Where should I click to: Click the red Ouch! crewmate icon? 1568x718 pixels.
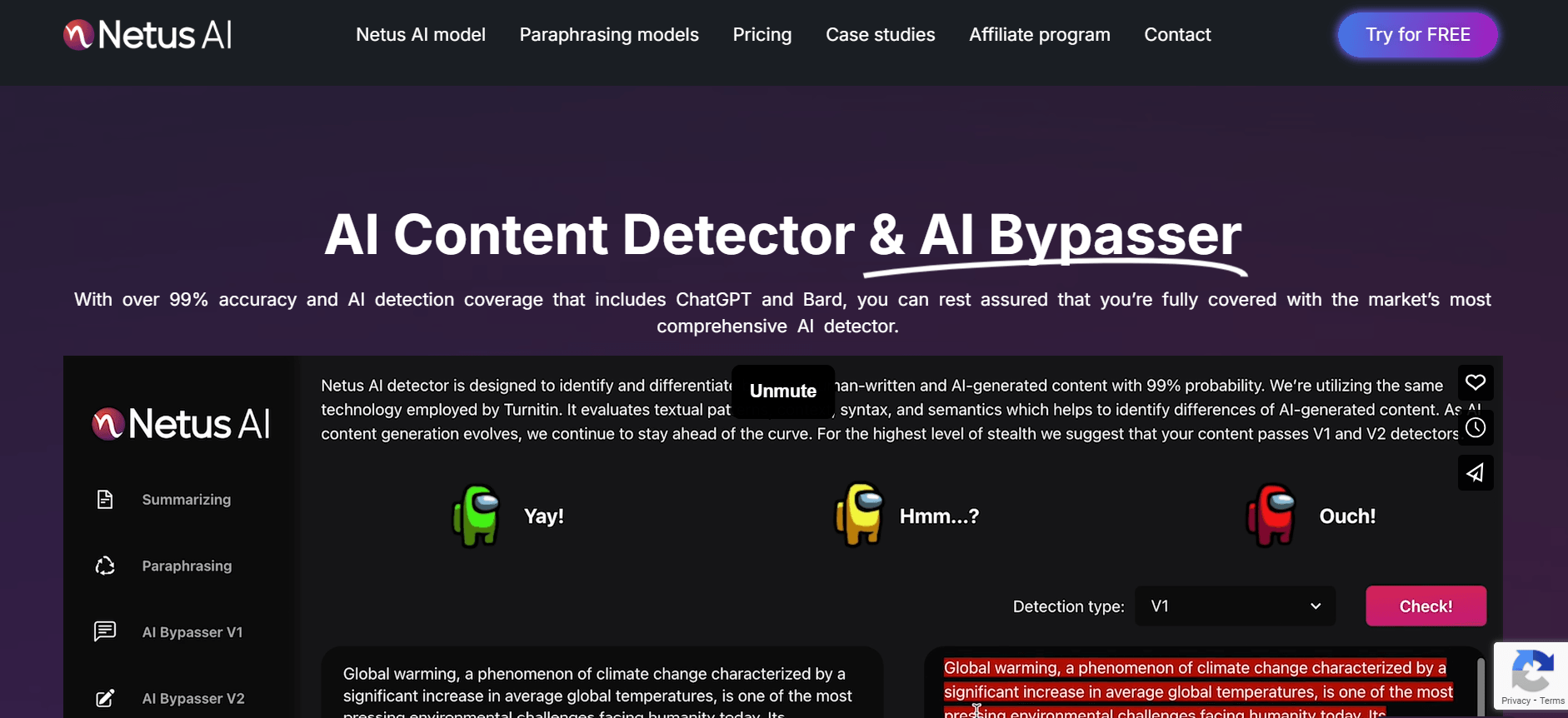coord(1271,515)
